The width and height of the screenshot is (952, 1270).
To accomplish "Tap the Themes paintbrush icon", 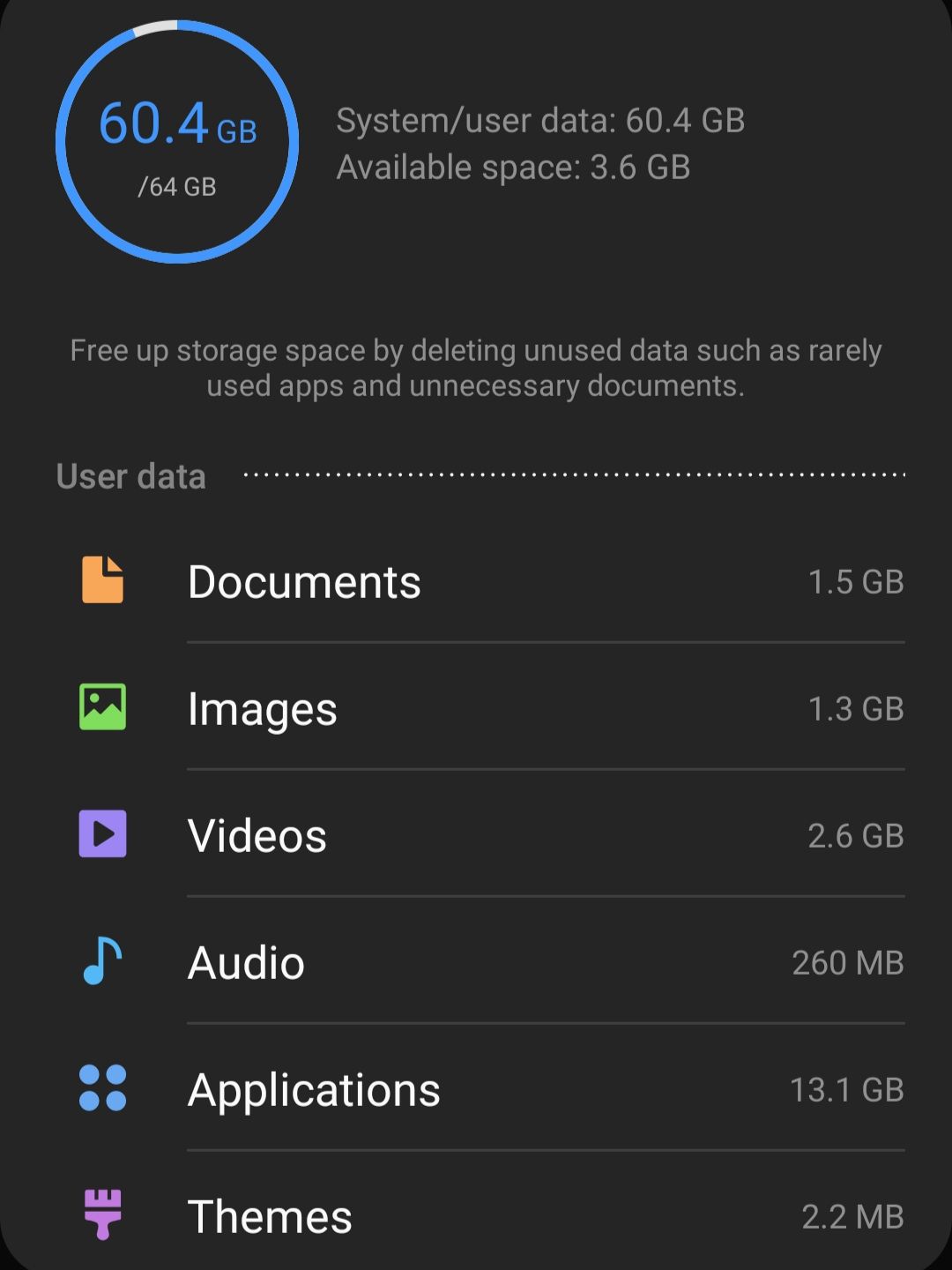I will point(102,1214).
